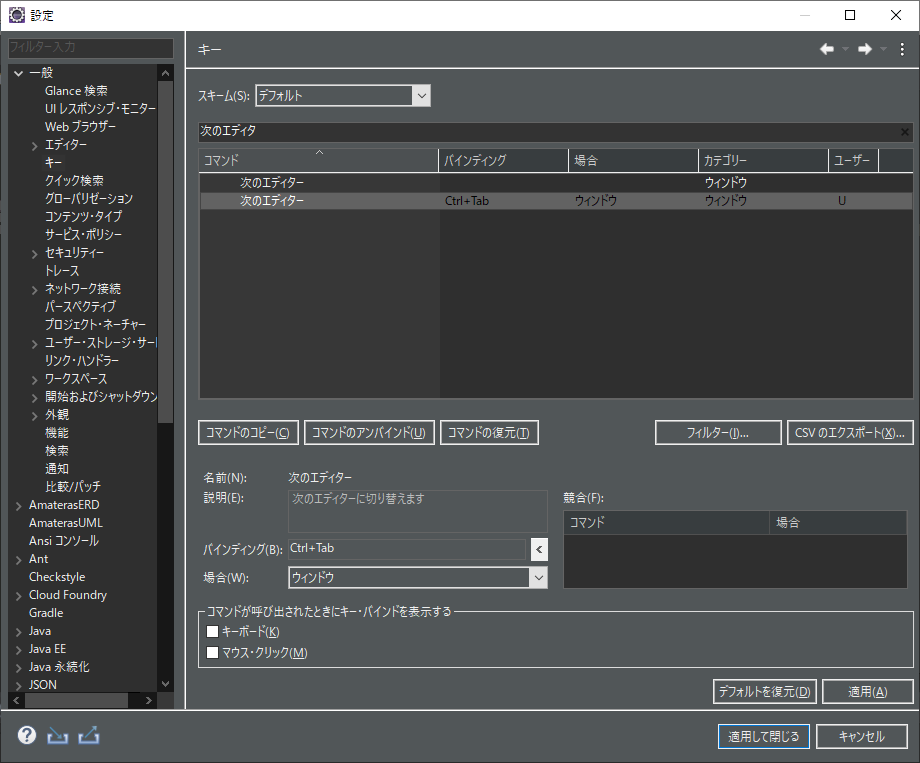Sort by the コマンド column header
This screenshot has width=920, height=763.
319,160
